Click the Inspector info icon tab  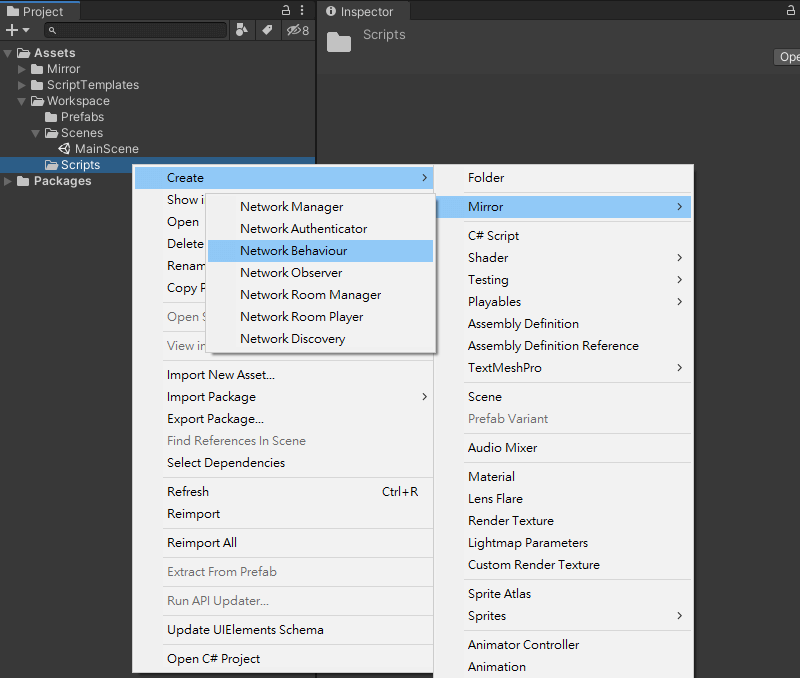[x=331, y=11]
